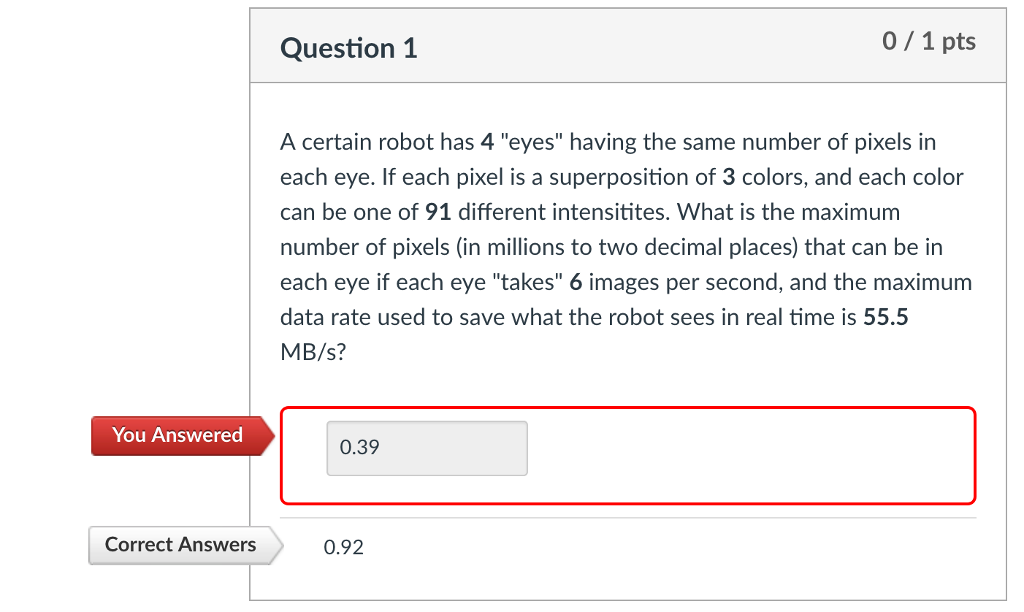This screenshot has height=612, width=1024.
Task: Click the Question 1 heading
Action: point(348,47)
